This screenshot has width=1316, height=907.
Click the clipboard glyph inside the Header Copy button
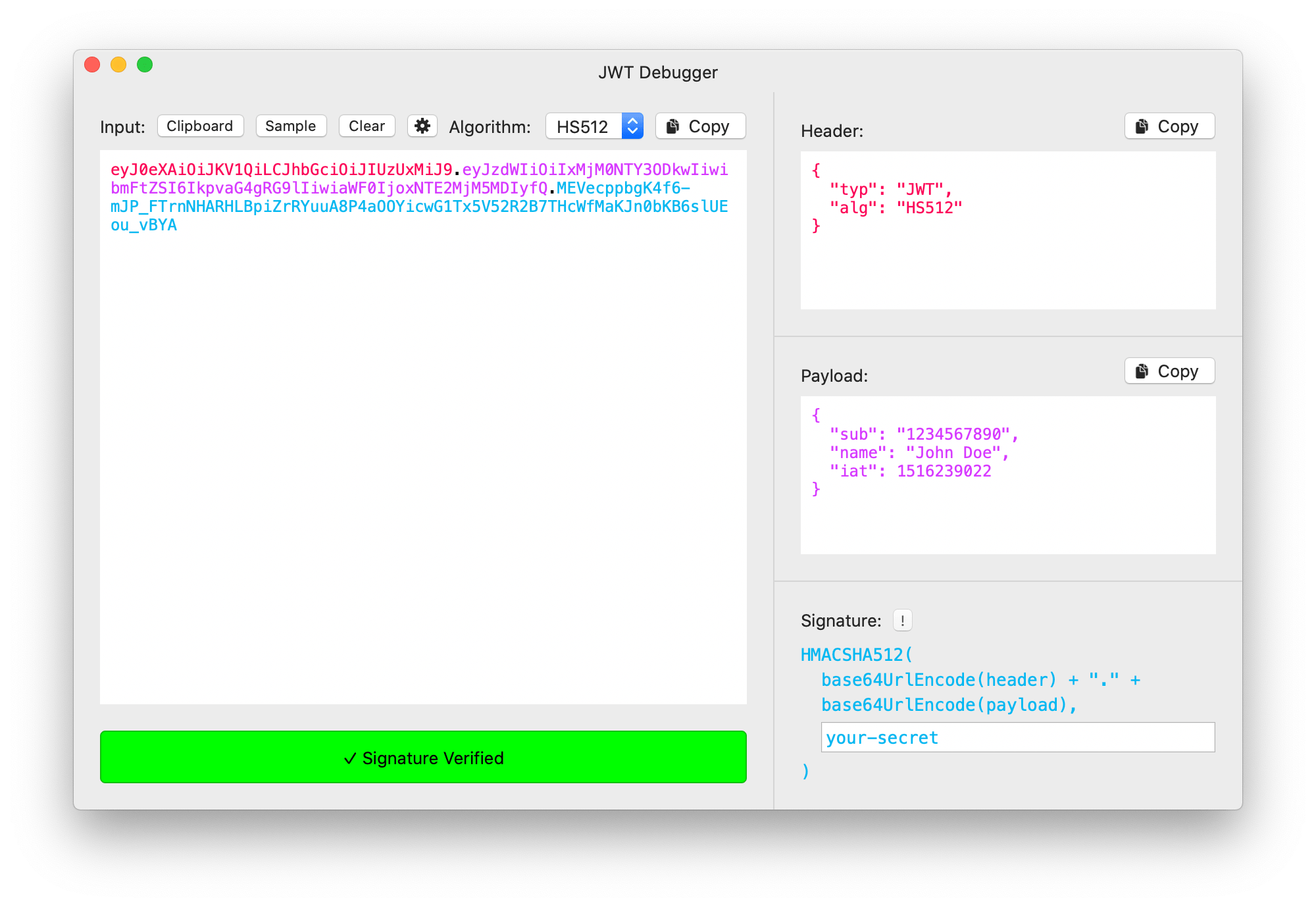[x=1142, y=126]
